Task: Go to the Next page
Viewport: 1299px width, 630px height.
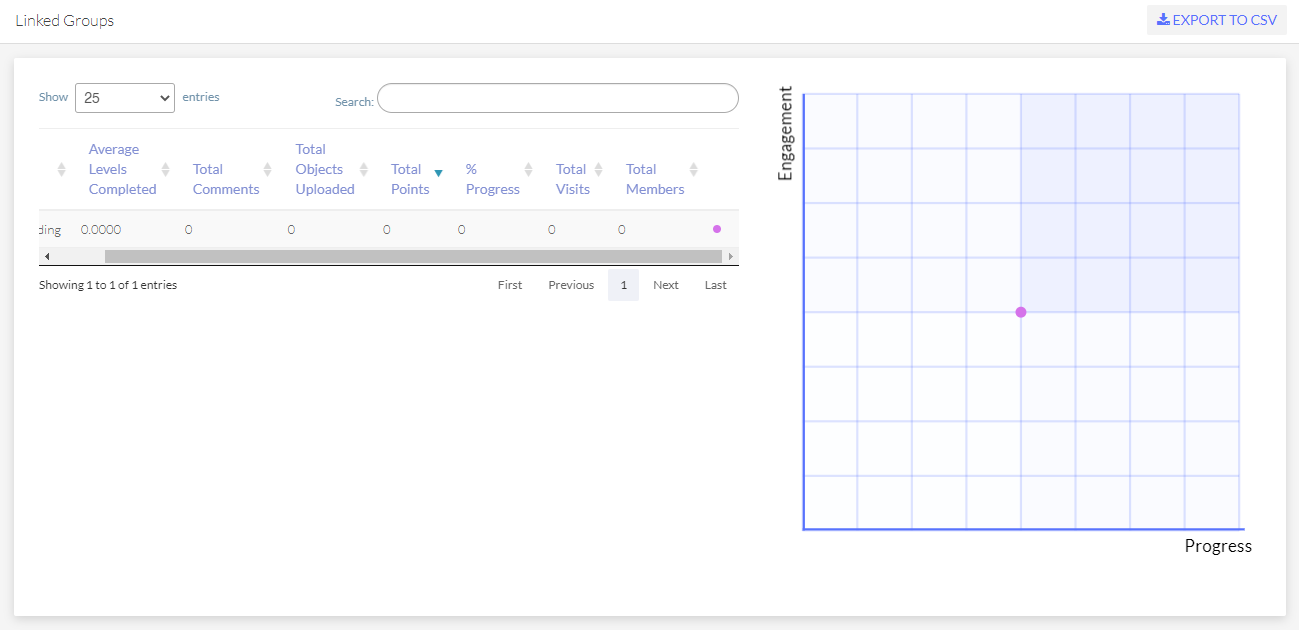Action: [666, 285]
